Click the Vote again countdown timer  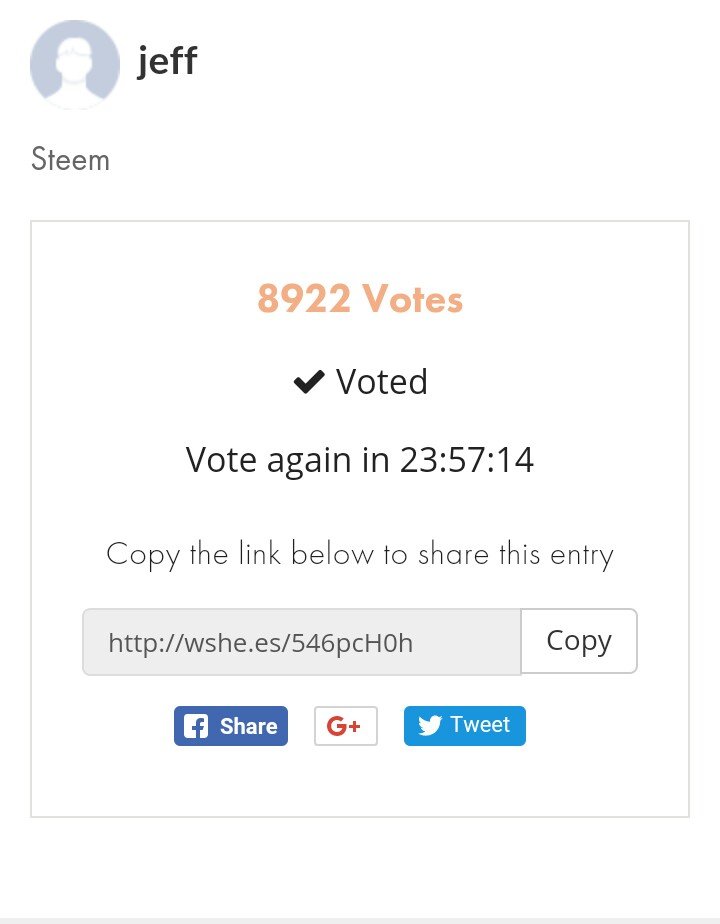tap(360, 460)
